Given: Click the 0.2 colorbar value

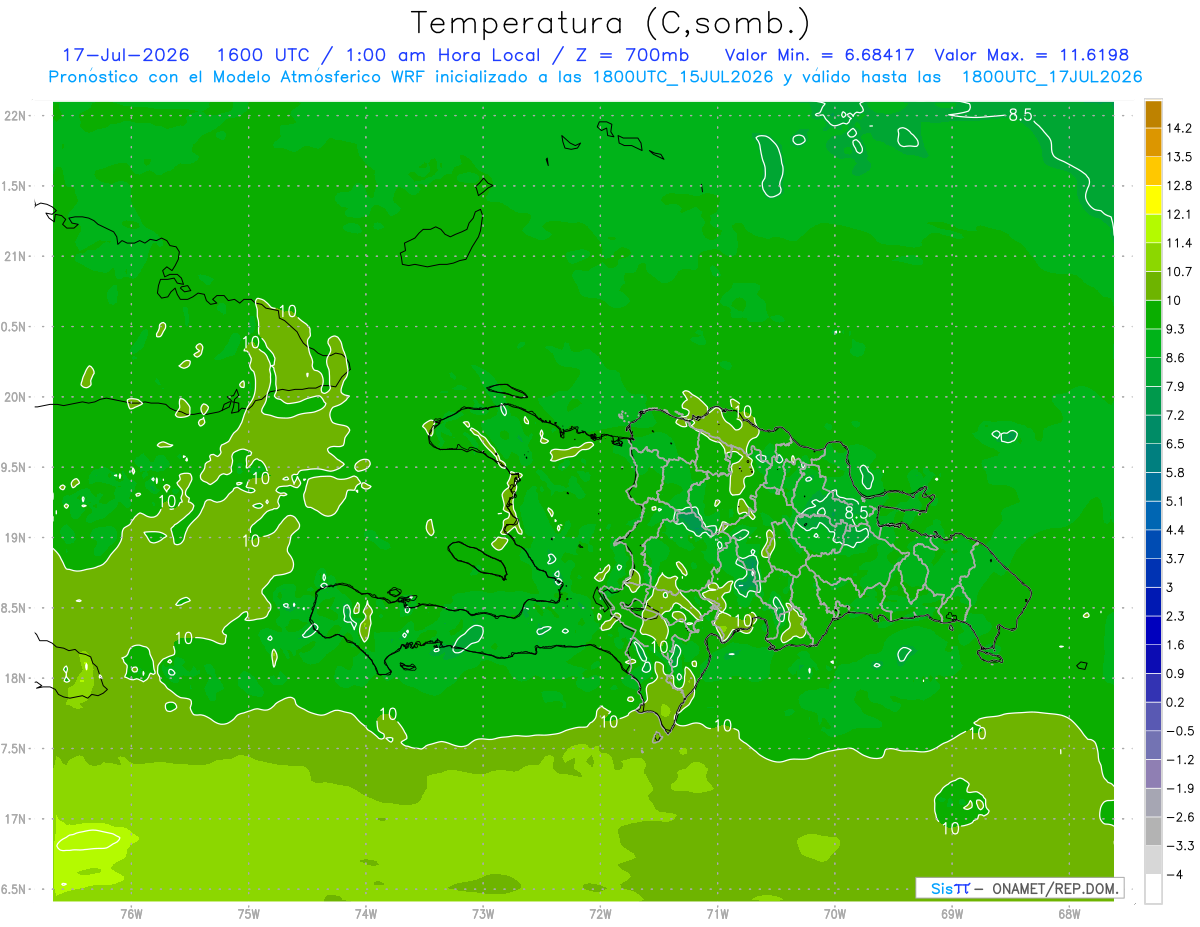Looking at the screenshot, I should [x=1176, y=702].
